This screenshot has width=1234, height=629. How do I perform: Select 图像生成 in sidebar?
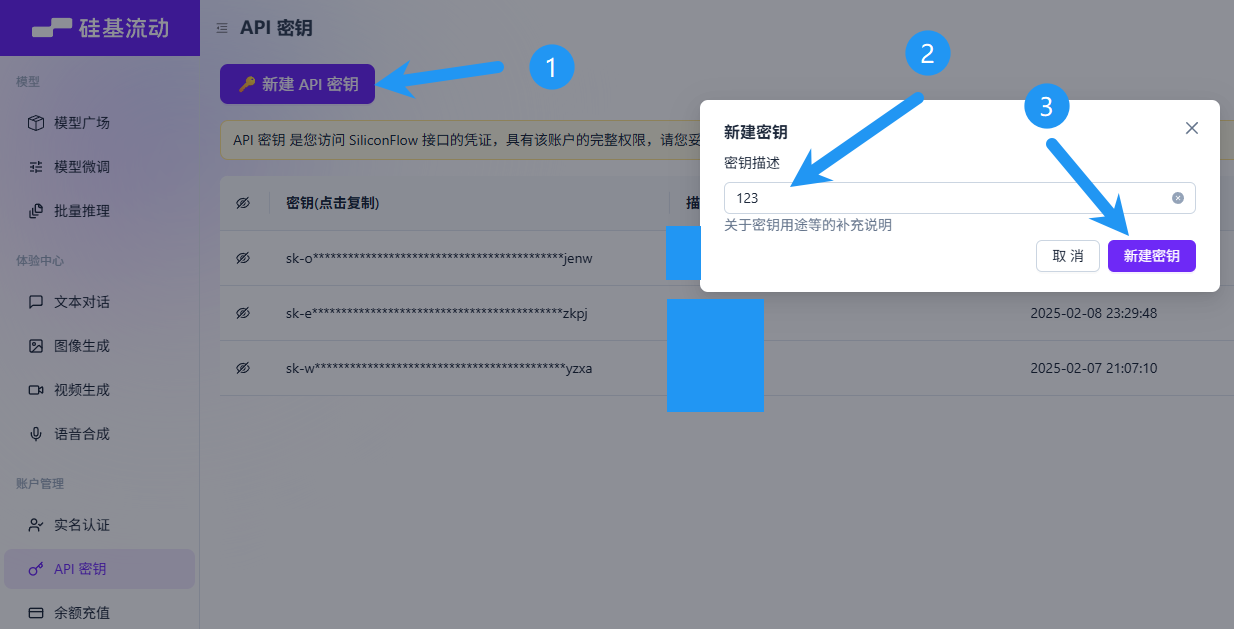tap(82, 346)
